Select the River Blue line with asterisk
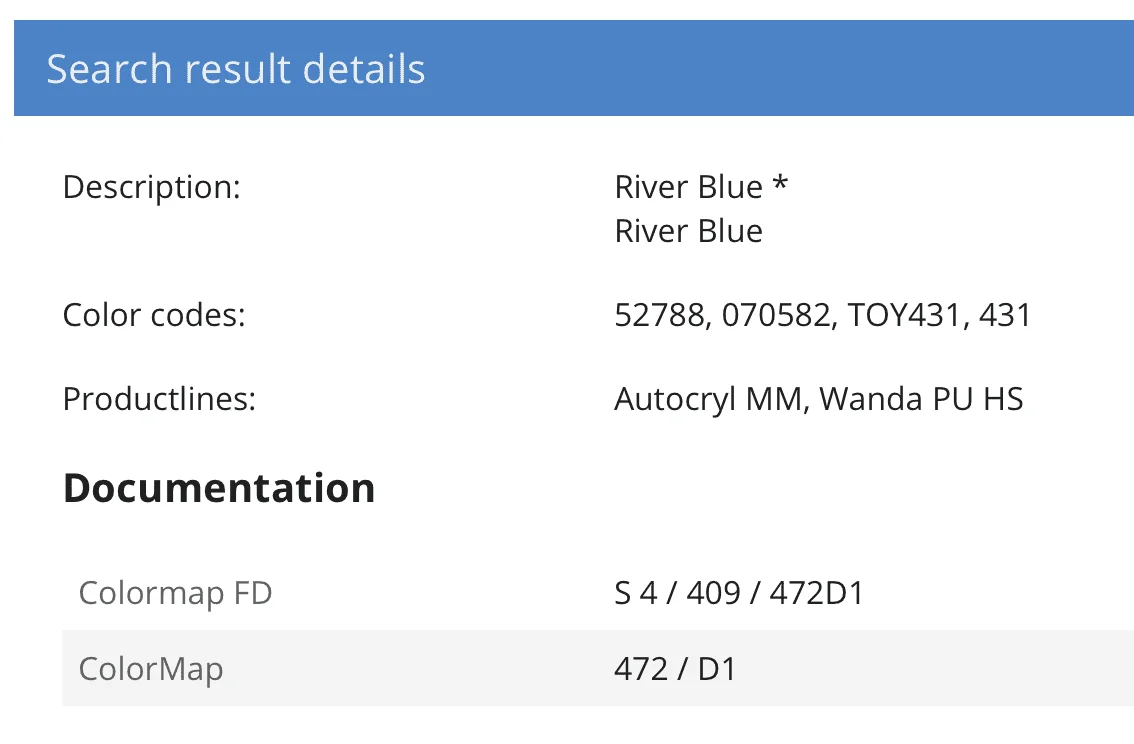The width and height of the screenshot is (1134, 744). click(x=701, y=187)
